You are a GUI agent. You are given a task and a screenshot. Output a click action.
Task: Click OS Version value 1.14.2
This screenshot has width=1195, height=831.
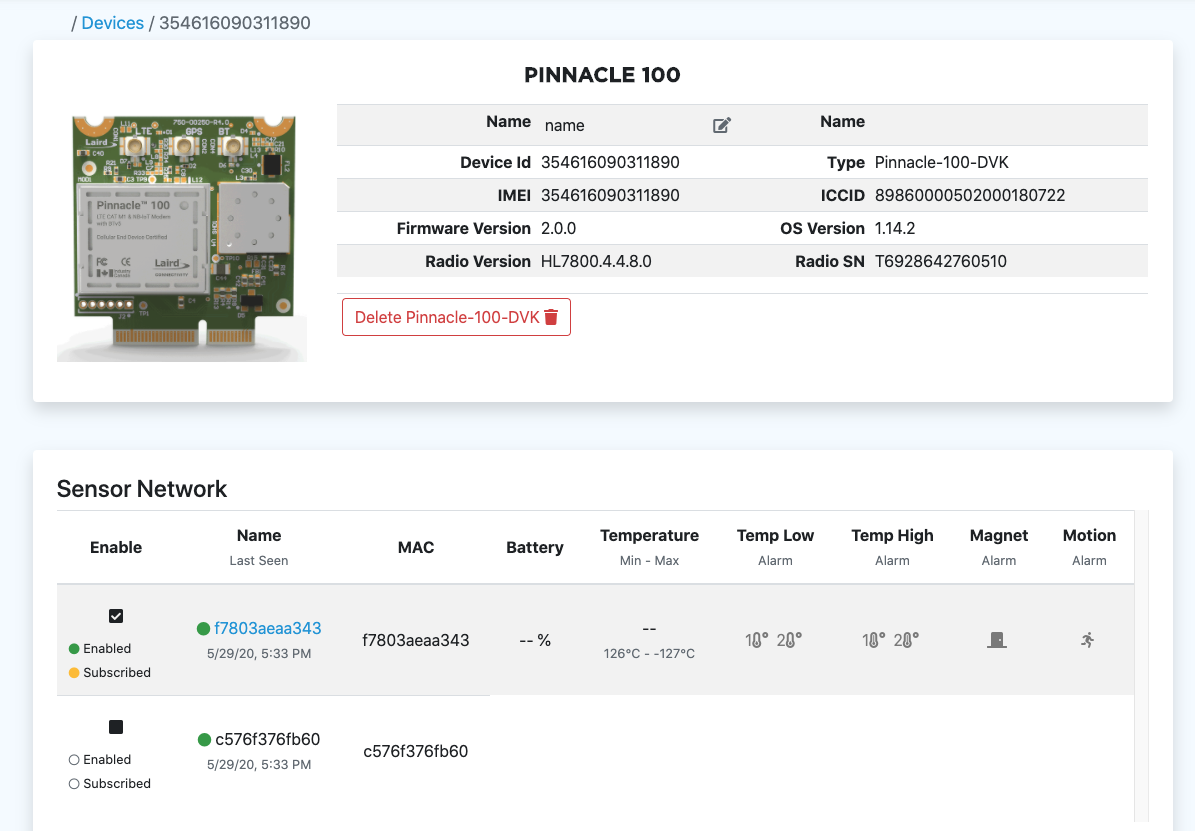pyautogui.click(x=895, y=229)
